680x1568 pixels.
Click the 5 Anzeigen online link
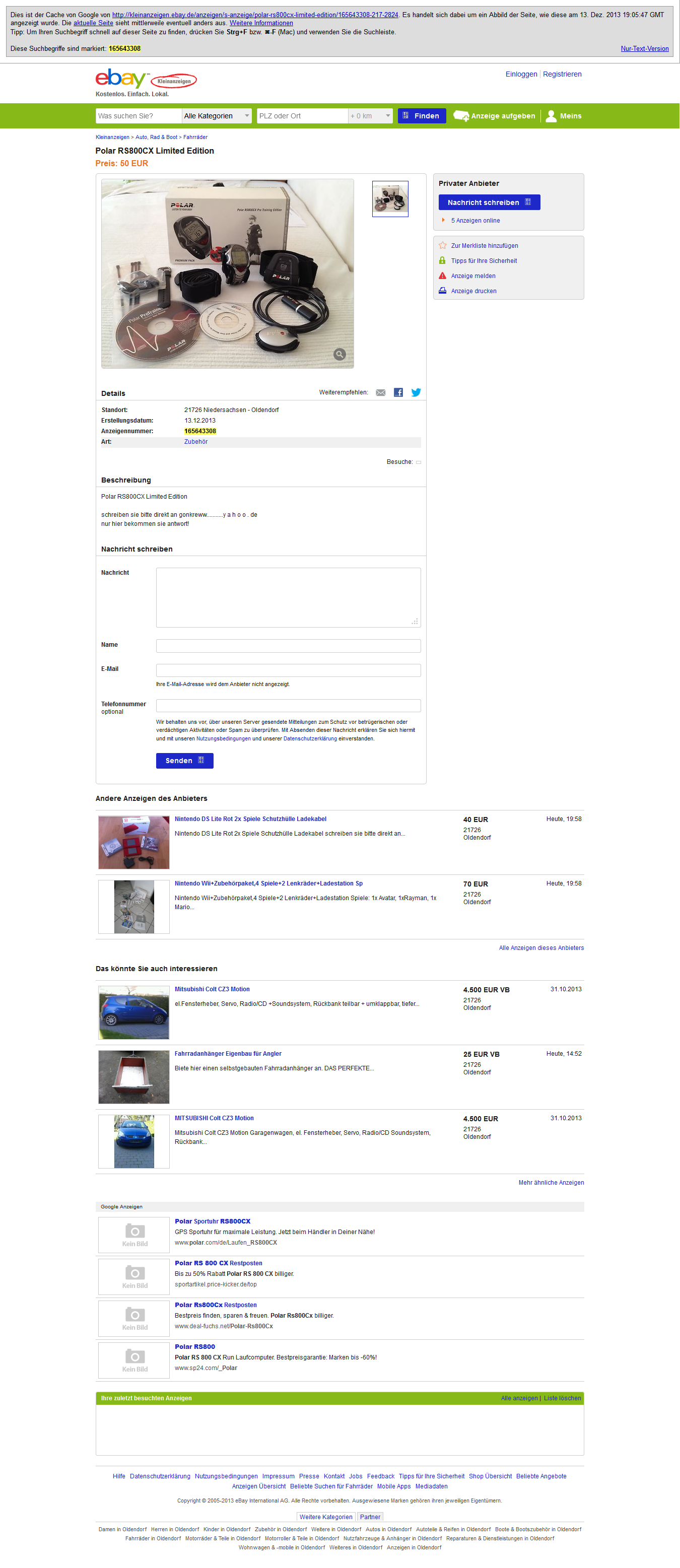[x=475, y=220]
